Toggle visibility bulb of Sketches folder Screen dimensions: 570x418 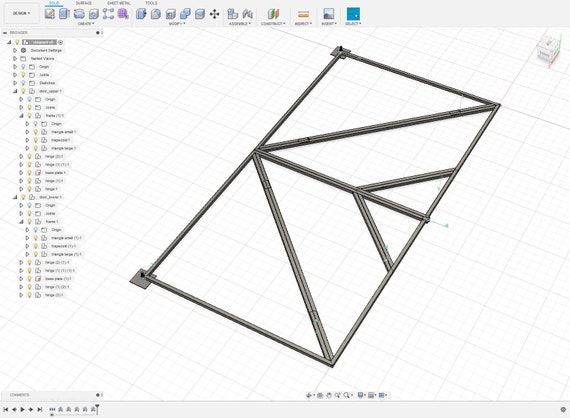coord(23,83)
